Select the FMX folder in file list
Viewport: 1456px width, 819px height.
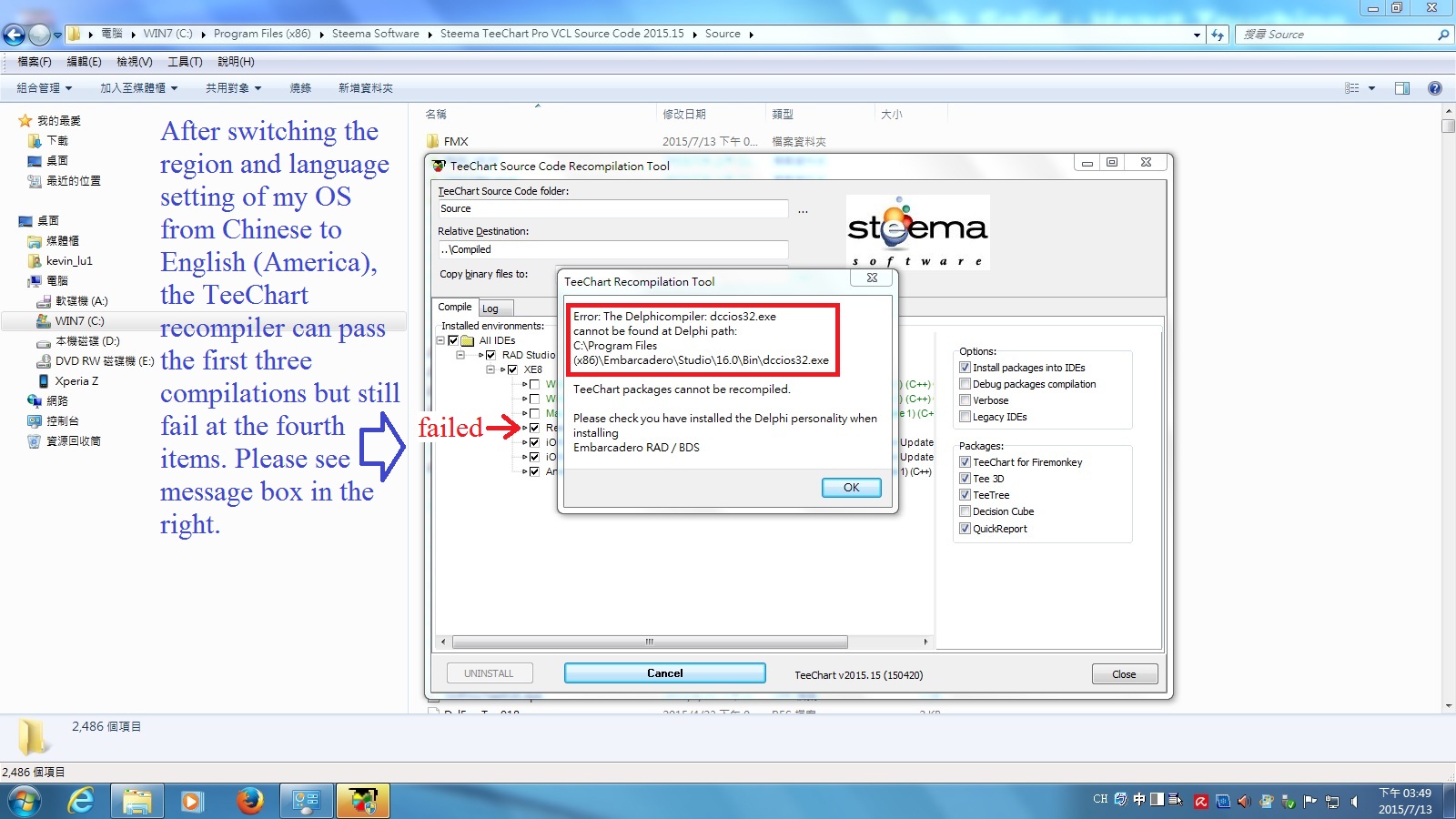[456, 142]
